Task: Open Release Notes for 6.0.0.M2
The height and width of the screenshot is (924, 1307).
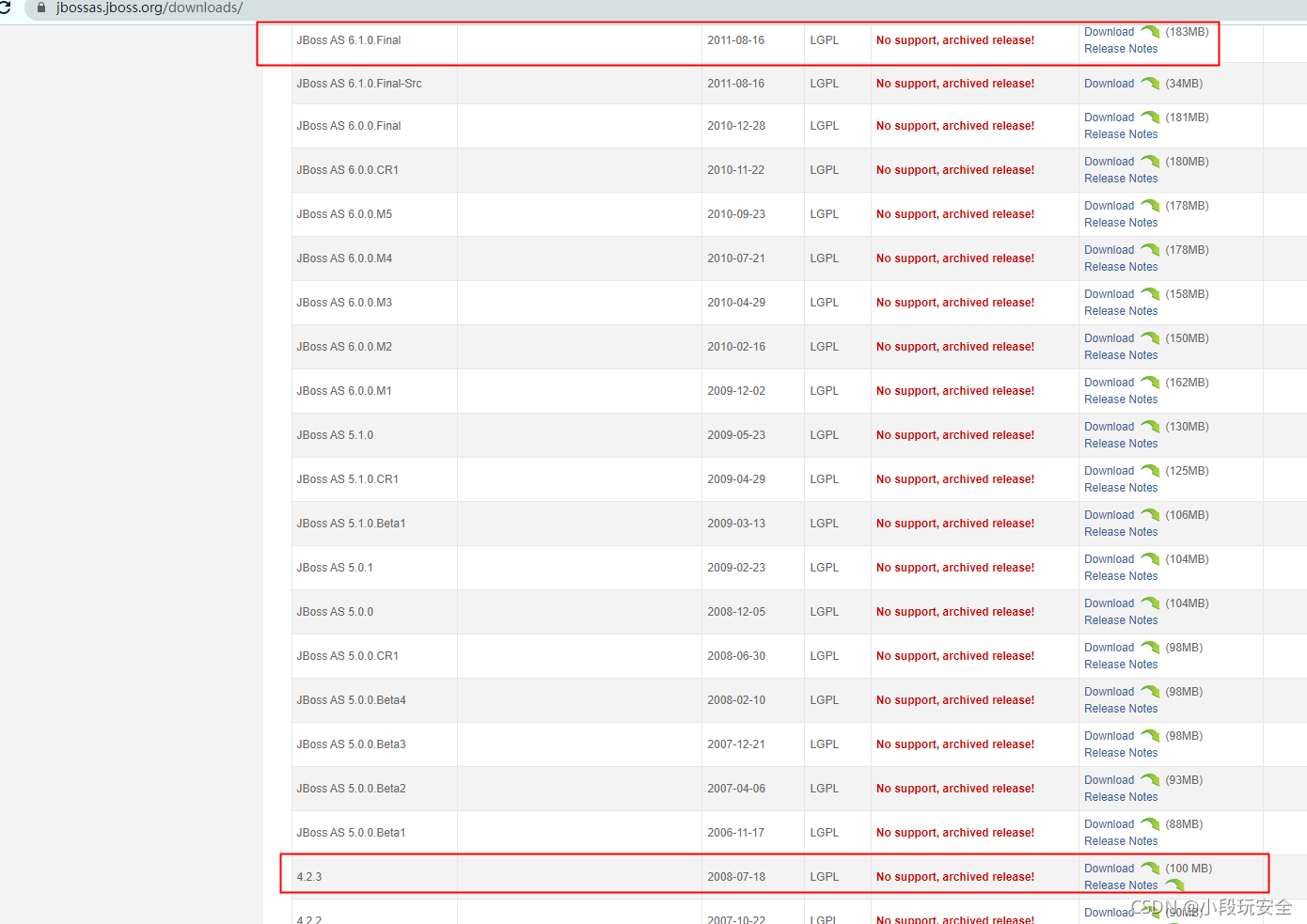Action: click(x=1121, y=355)
